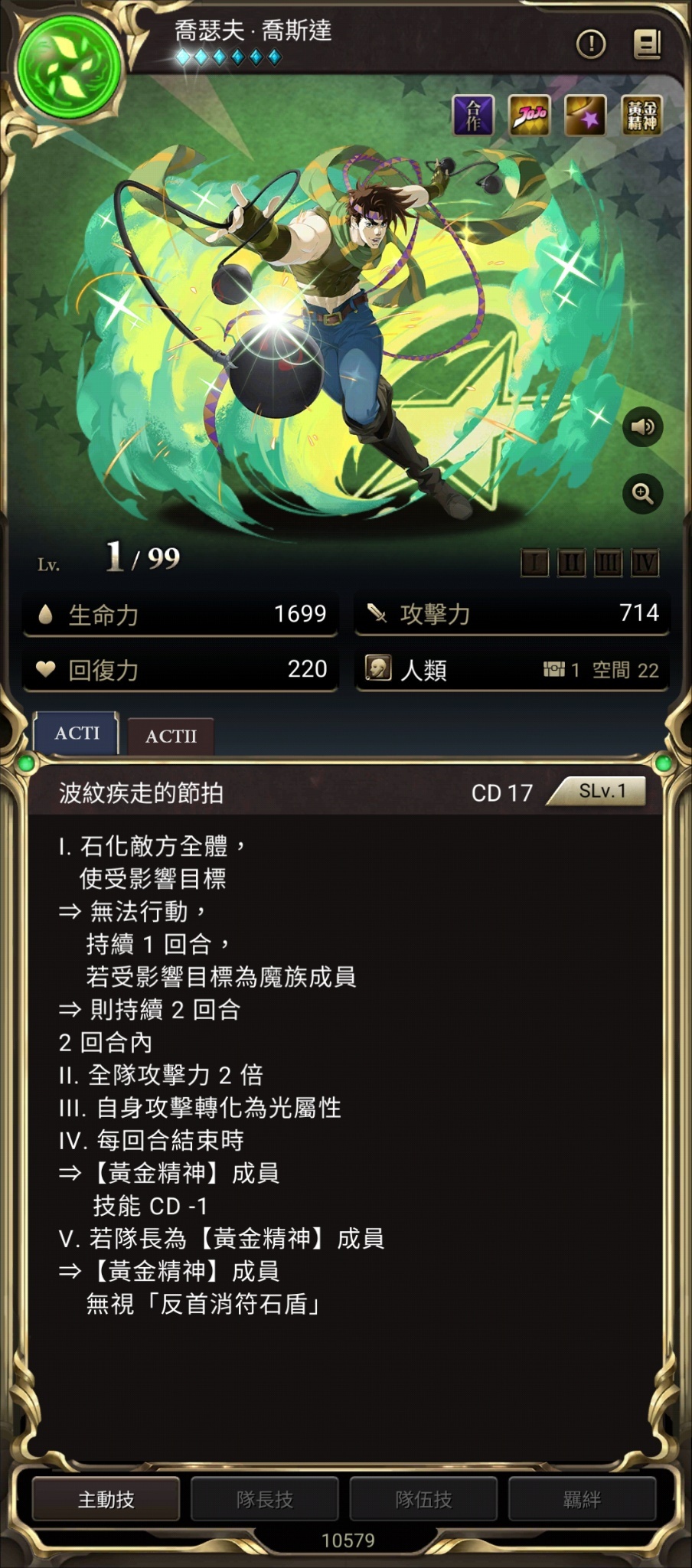Tap the refine stage I slot

[534, 563]
